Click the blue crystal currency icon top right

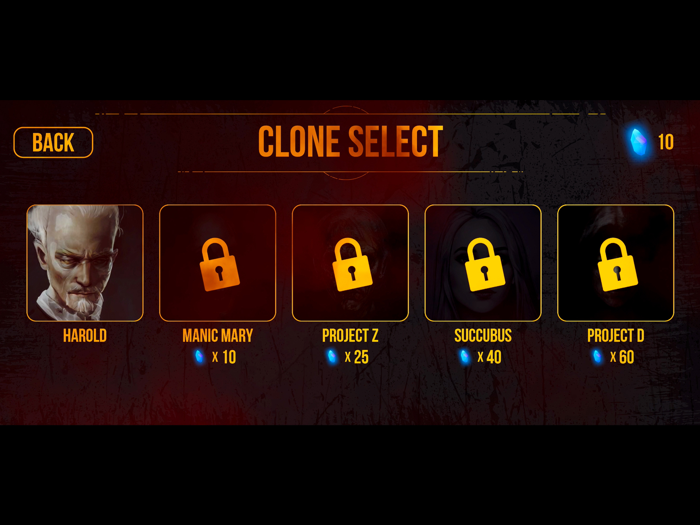[x=638, y=142]
